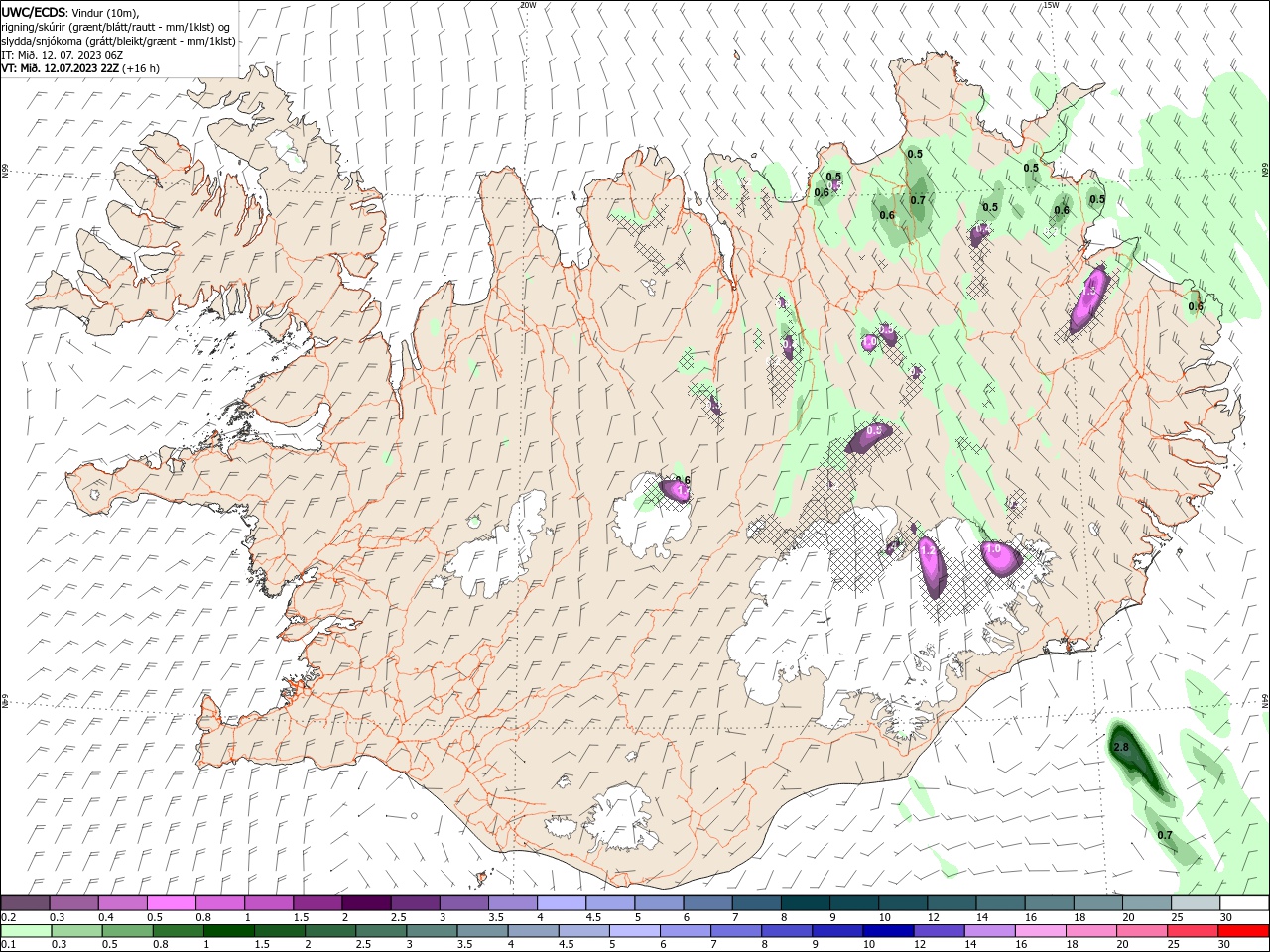Image resolution: width=1270 pixels, height=952 pixels.
Task: Click the purple 12 rain scale swatch
Action: (x=938, y=931)
